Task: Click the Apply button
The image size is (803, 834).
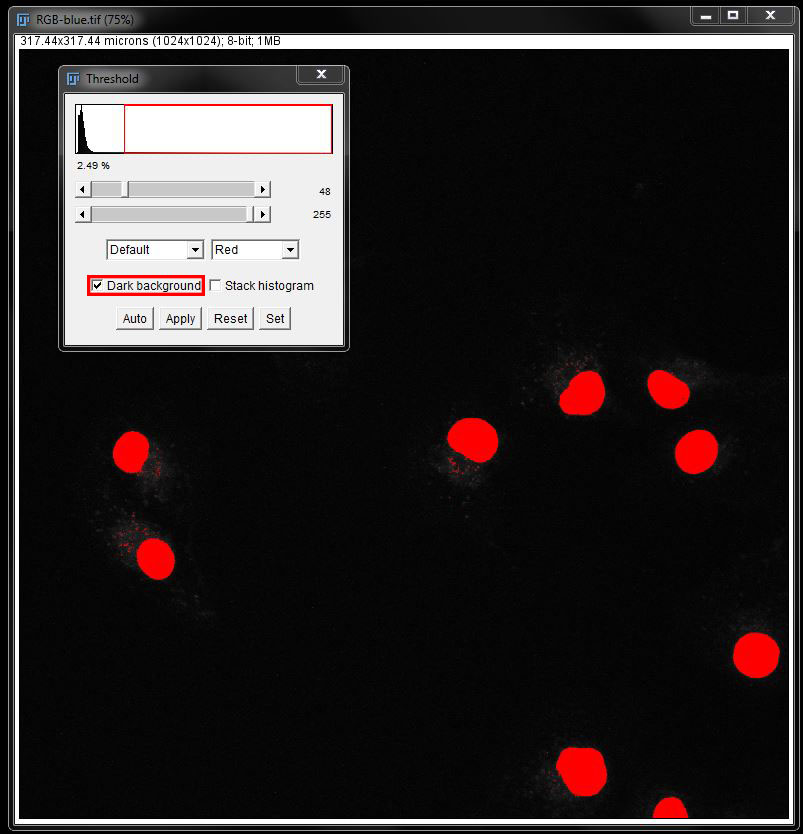Action: coord(180,319)
